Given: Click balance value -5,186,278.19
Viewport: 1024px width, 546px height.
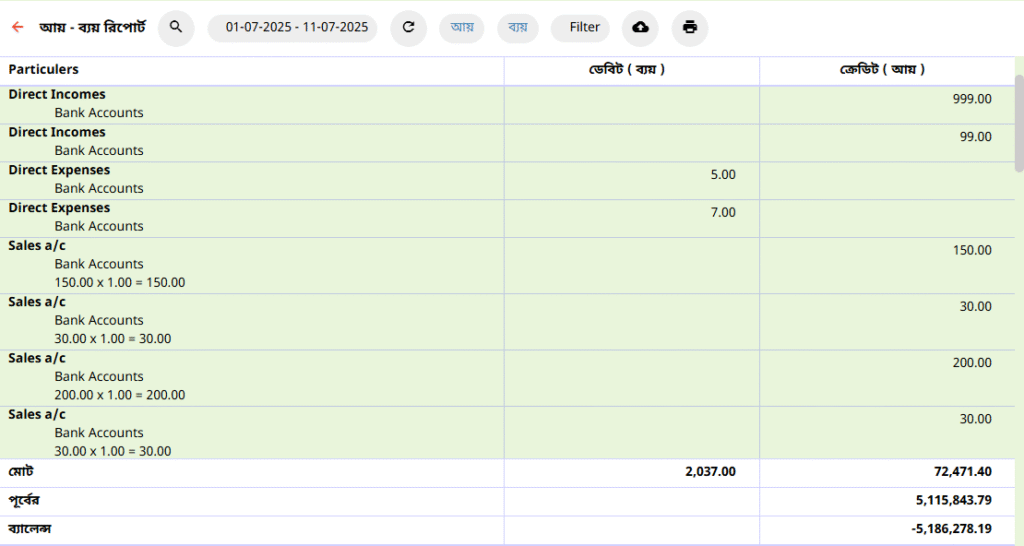Looking at the screenshot, I should click(x=952, y=529).
